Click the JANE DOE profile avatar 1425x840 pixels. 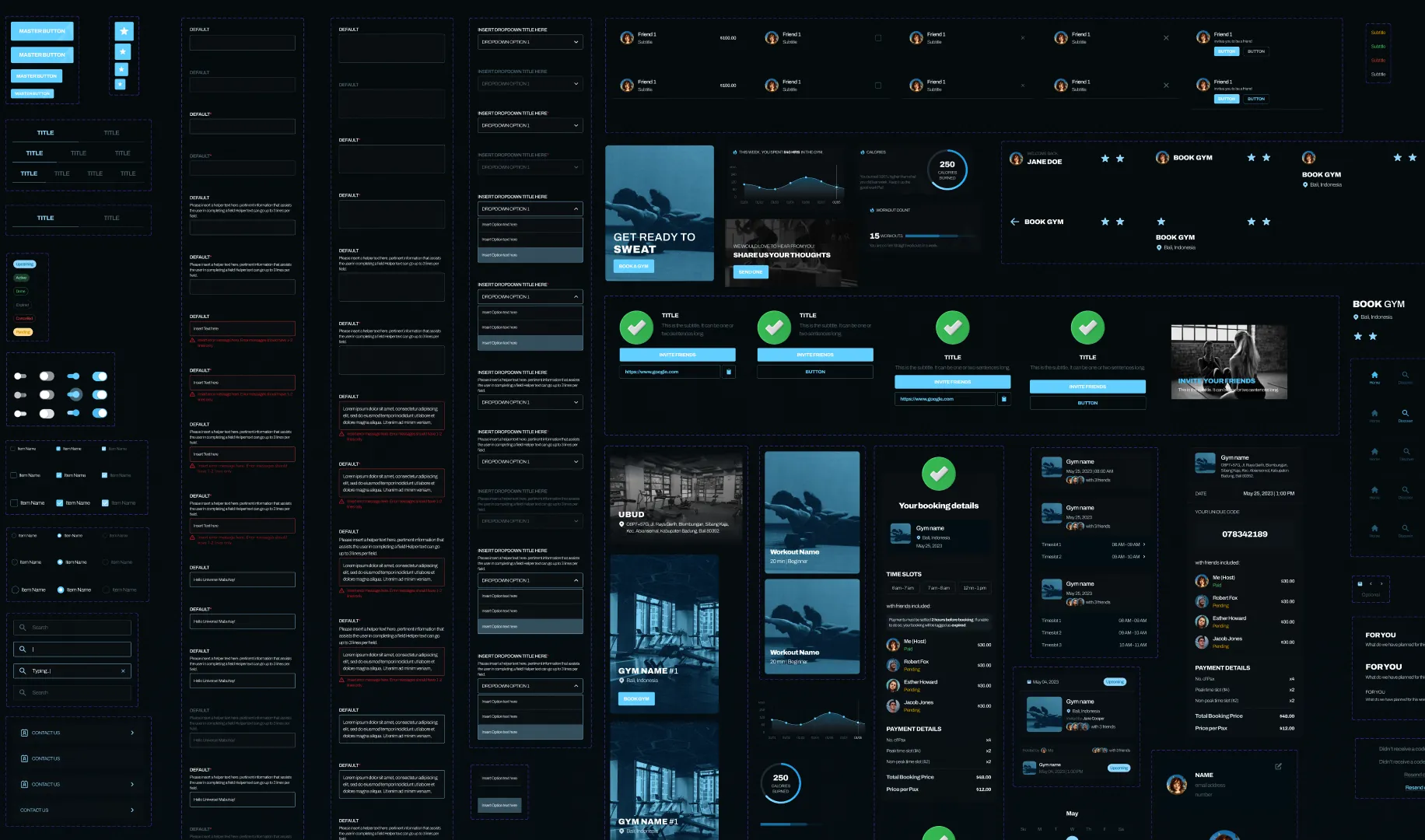coord(1016,159)
